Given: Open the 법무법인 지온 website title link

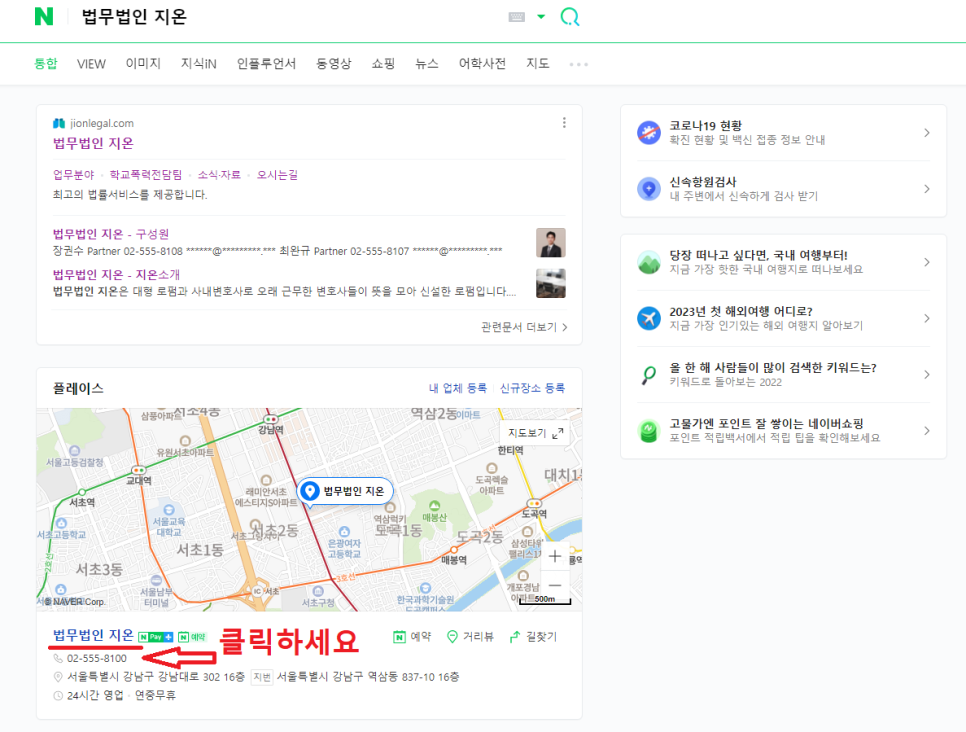Looking at the screenshot, I should point(93,143).
